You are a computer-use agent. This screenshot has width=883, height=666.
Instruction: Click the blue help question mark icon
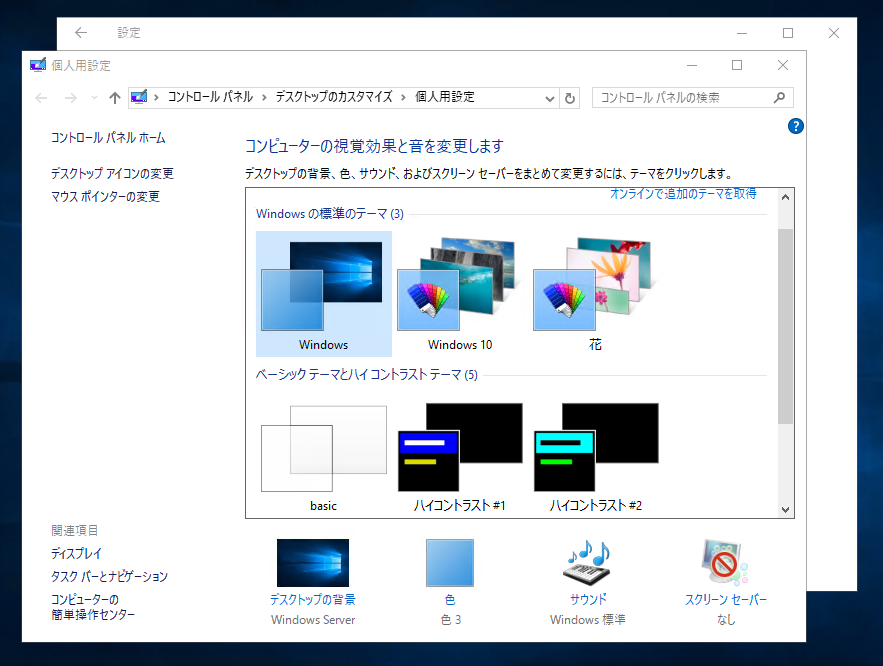[x=795, y=126]
